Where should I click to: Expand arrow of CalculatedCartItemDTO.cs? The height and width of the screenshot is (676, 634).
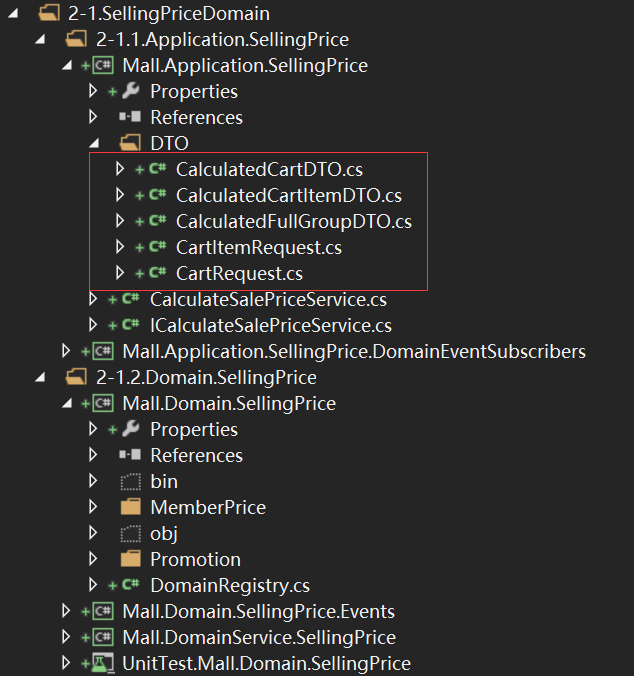click(120, 195)
